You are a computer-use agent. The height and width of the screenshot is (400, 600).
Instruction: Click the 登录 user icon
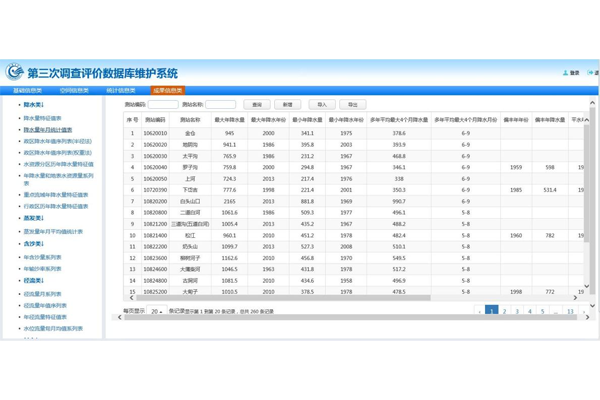tap(566, 73)
